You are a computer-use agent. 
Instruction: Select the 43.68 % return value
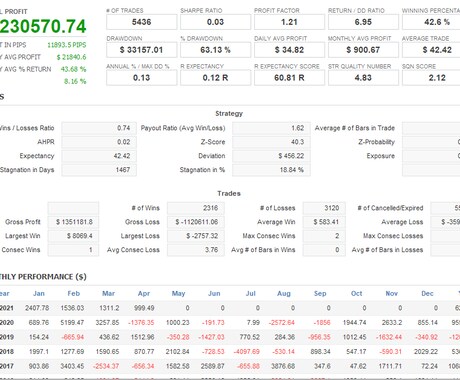tap(73, 69)
